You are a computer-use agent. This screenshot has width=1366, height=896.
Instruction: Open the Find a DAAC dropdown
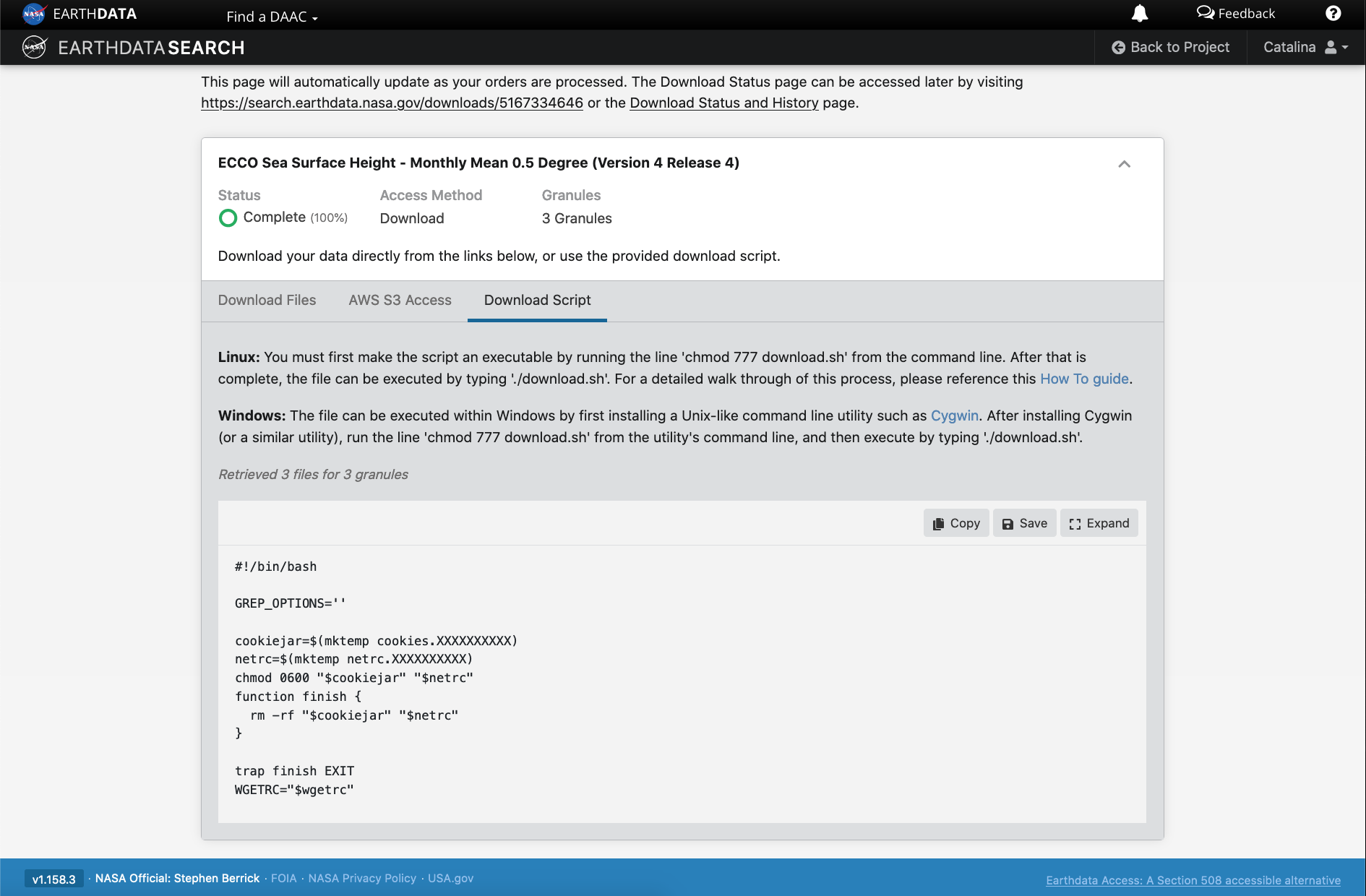coord(272,17)
